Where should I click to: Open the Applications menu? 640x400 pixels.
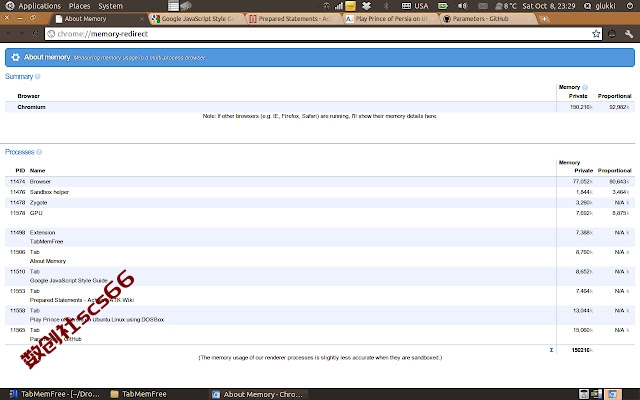(40, 6)
